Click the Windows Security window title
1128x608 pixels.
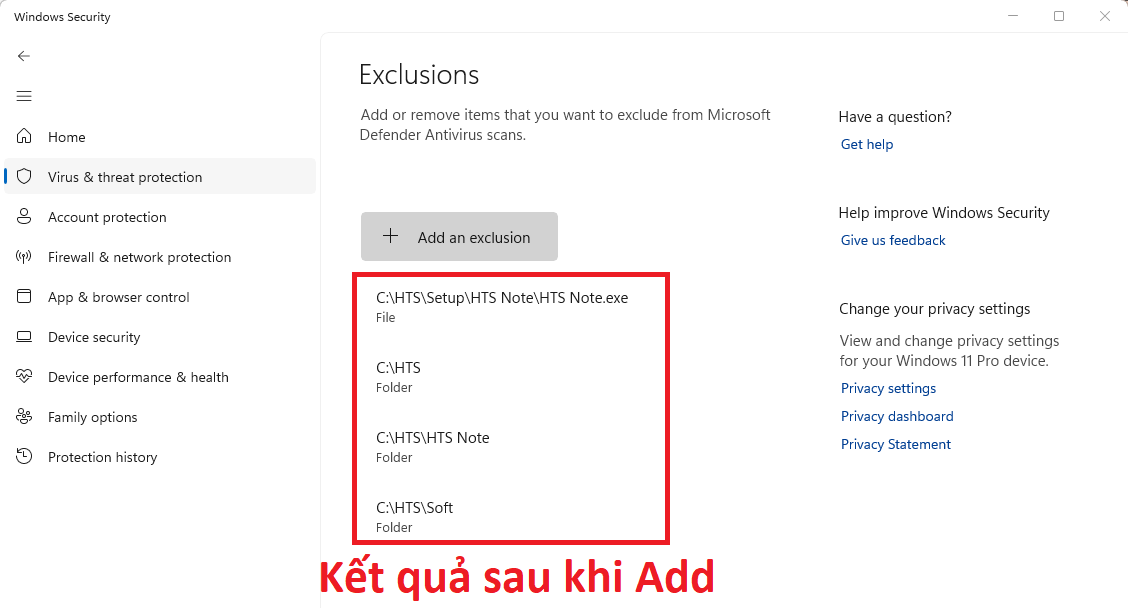pyautogui.click(x=62, y=17)
